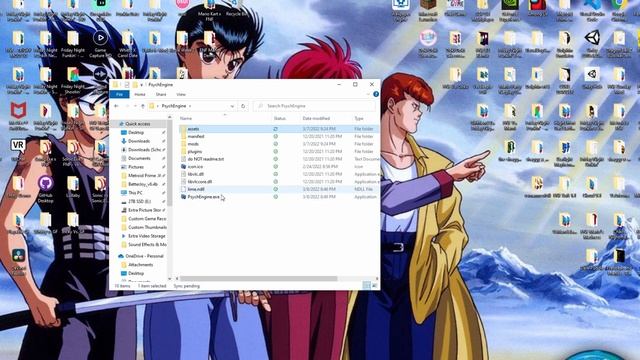Open the File ribbon tab

119,94
